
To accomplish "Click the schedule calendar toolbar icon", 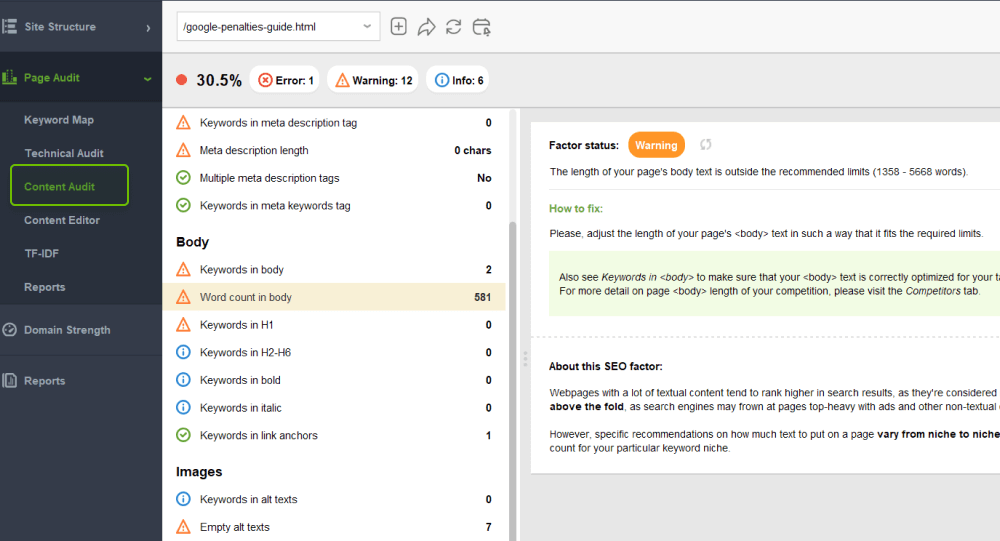I will pos(482,27).
